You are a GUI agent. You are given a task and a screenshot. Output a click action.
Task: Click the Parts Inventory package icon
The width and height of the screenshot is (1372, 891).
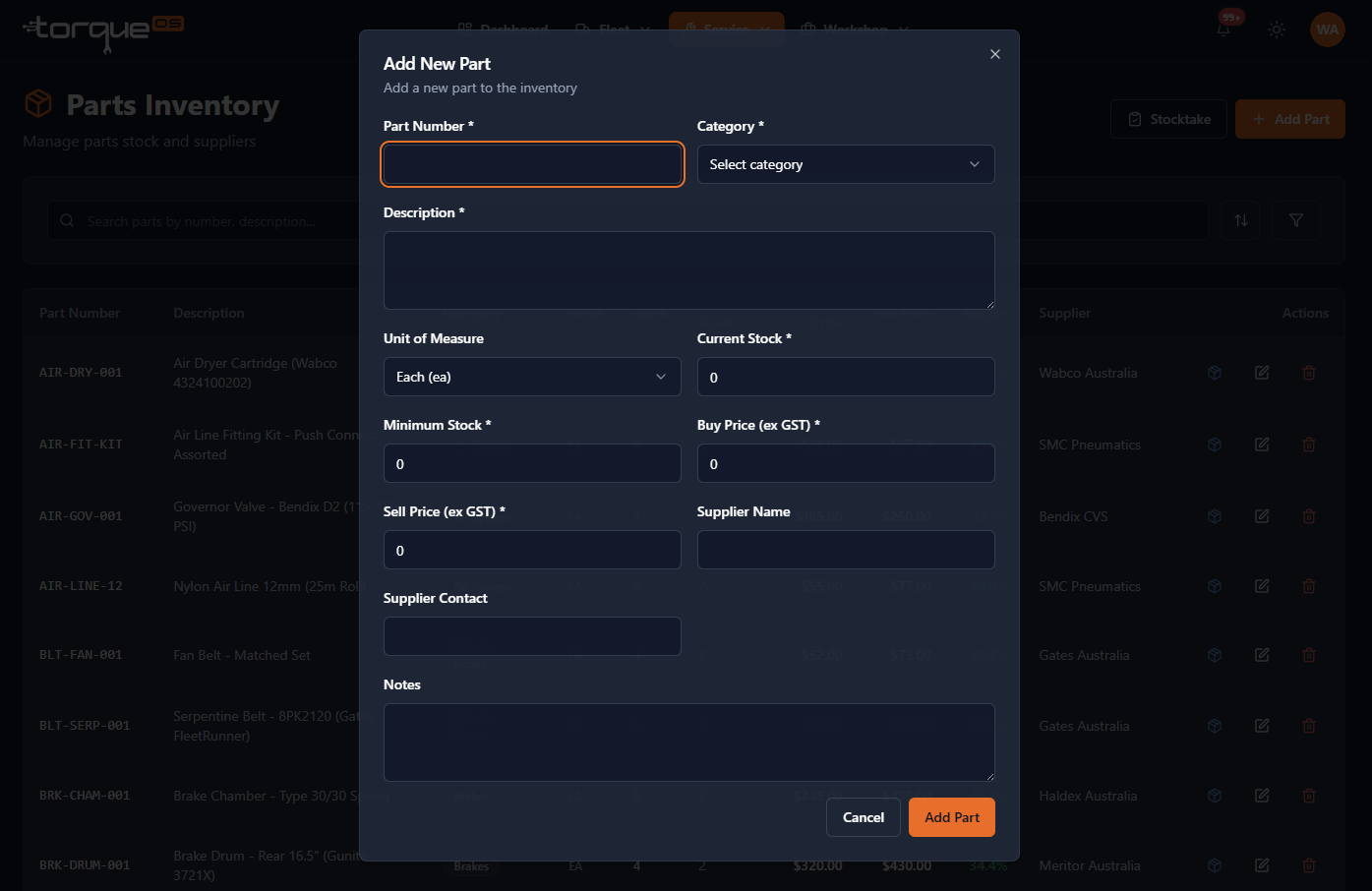click(38, 103)
